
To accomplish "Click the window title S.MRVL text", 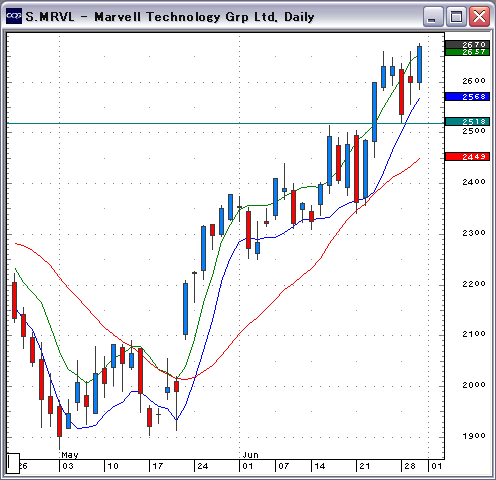I will click(x=50, y=17).
